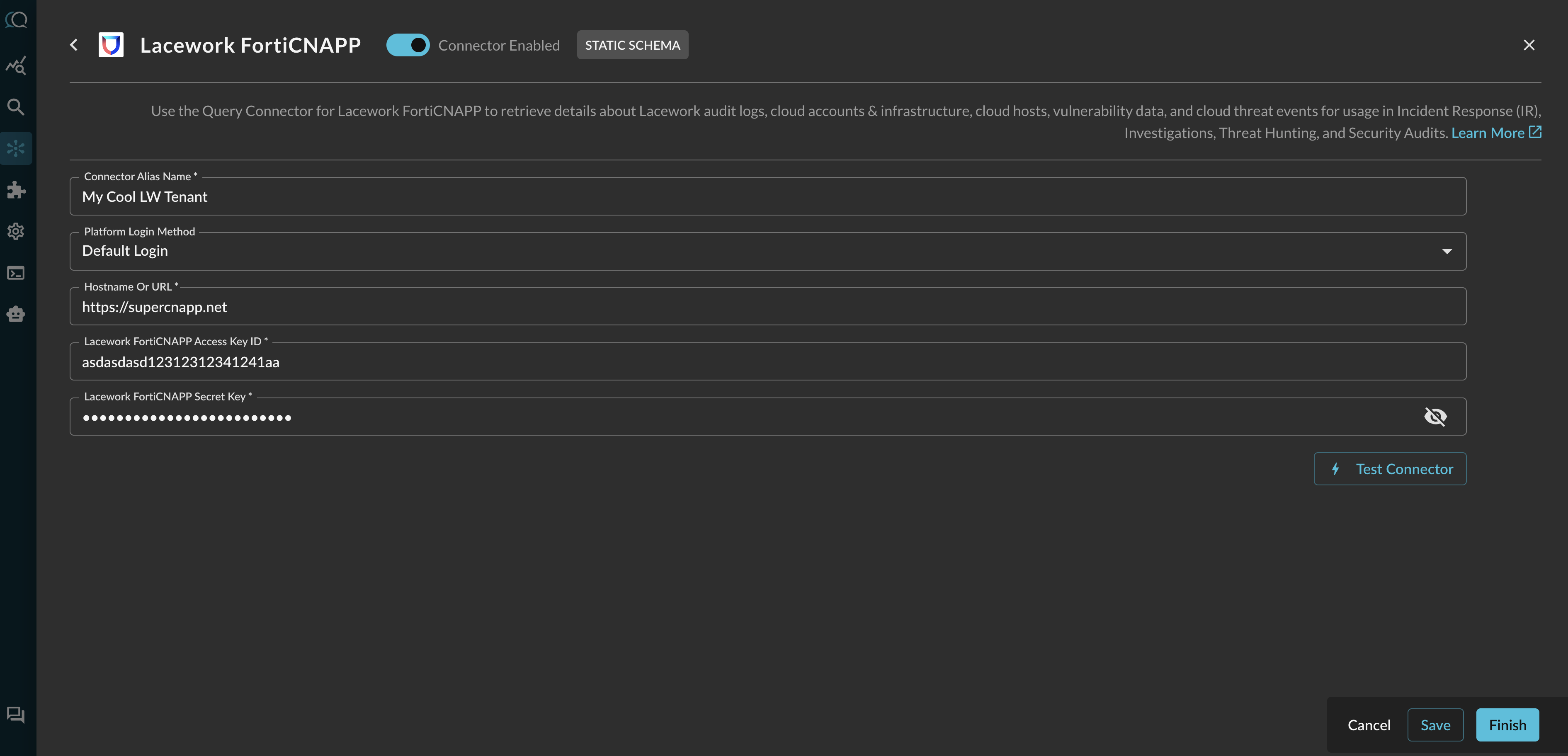Open the search magnifier sidebar icon
The width and height of the screenshot is (1568, 756).
[17, 107]
